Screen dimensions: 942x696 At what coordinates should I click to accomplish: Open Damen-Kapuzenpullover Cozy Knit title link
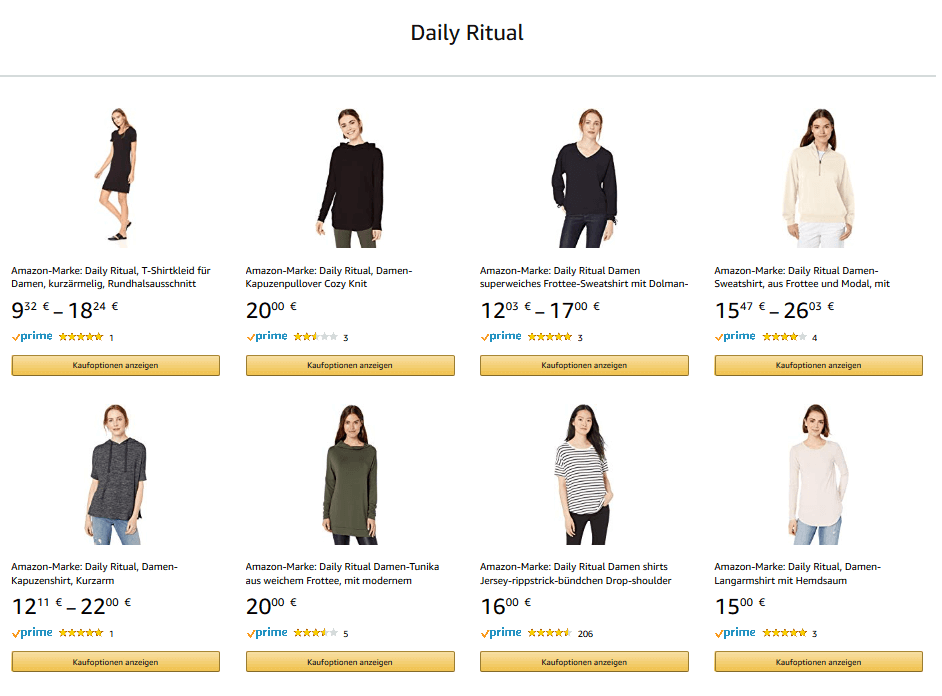click(x=329, y=277)
